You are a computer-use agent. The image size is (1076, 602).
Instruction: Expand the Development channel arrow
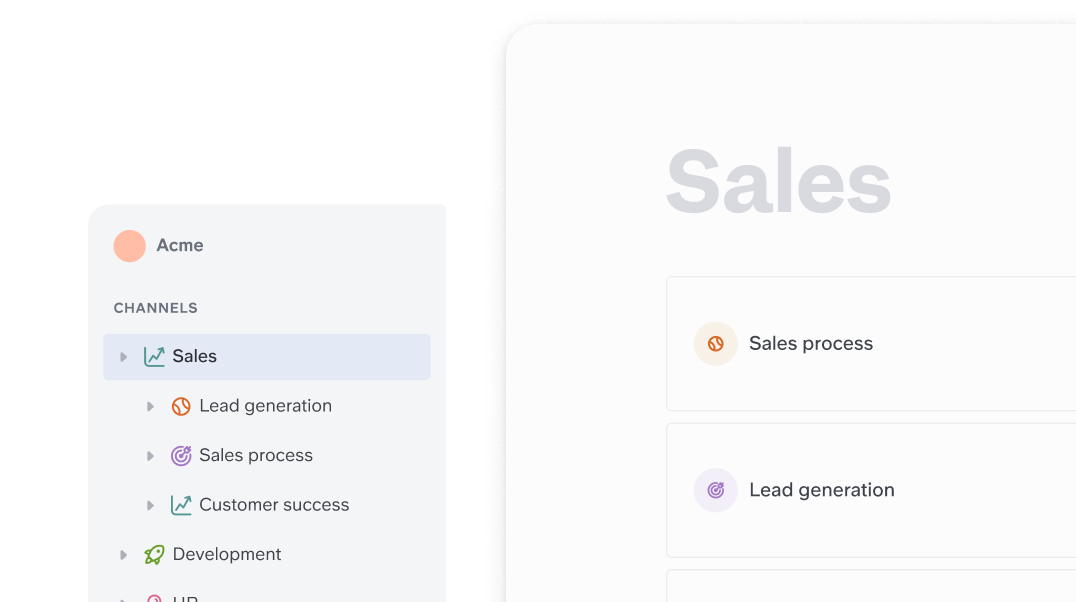point(124,555)
